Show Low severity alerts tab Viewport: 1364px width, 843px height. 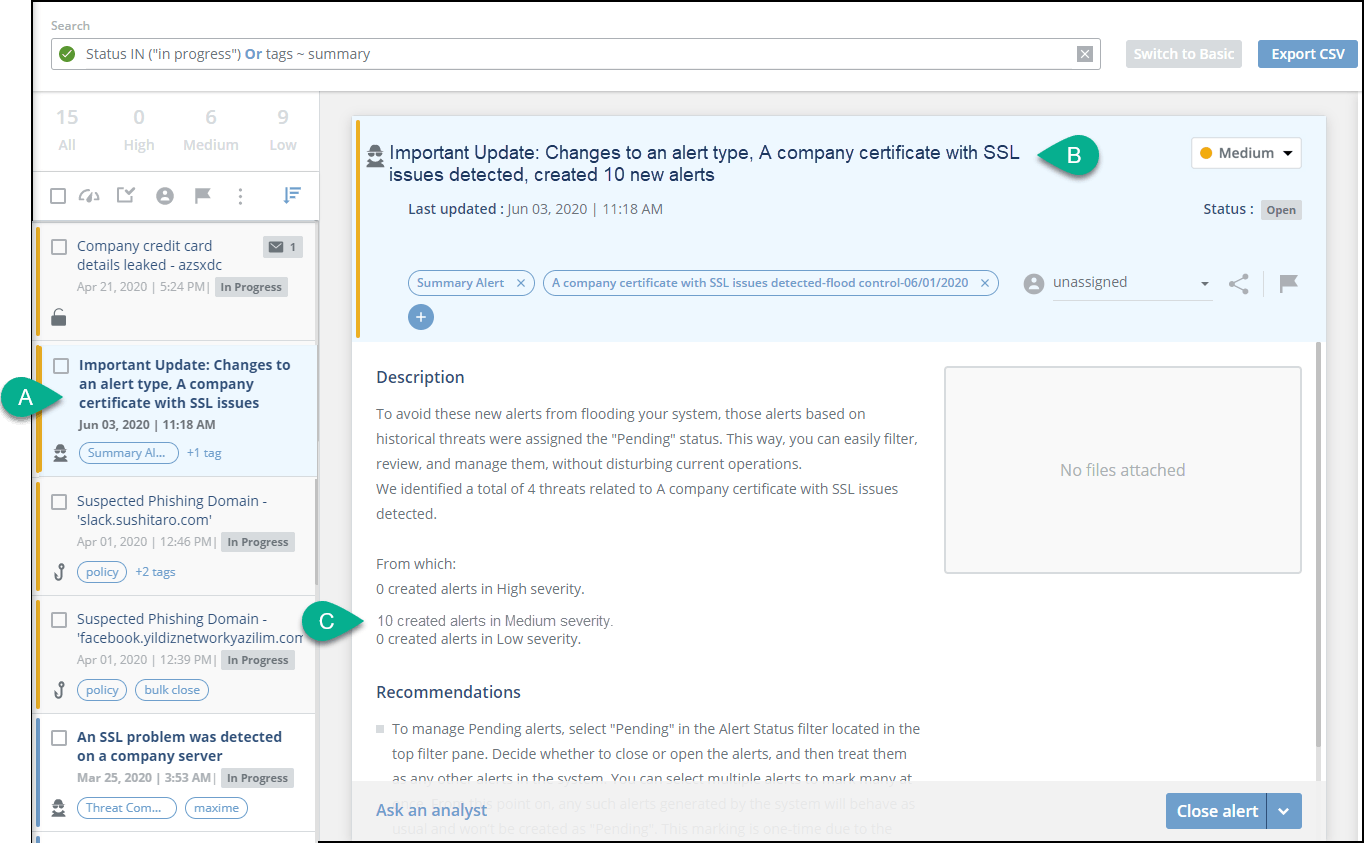coord(283,130)
